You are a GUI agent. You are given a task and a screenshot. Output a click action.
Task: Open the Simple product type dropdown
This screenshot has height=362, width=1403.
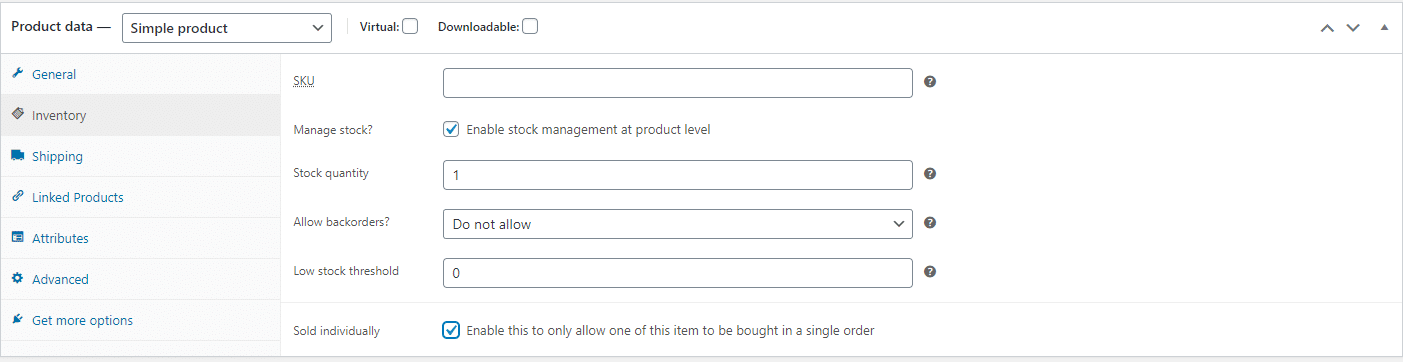pyautogui.click(x=227, y=28)
